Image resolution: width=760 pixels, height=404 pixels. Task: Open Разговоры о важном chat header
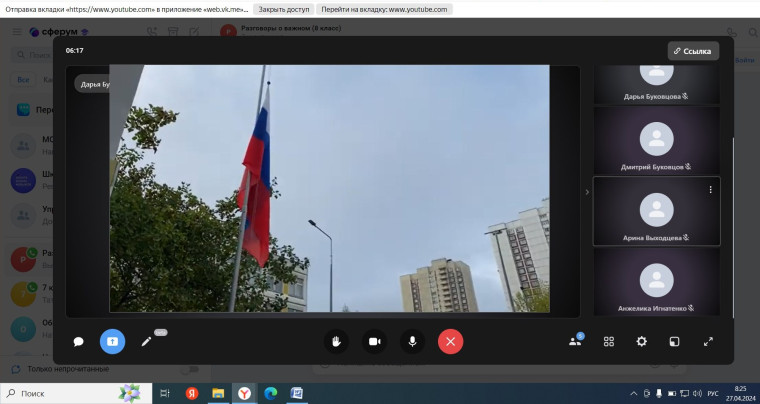point(291,29)
